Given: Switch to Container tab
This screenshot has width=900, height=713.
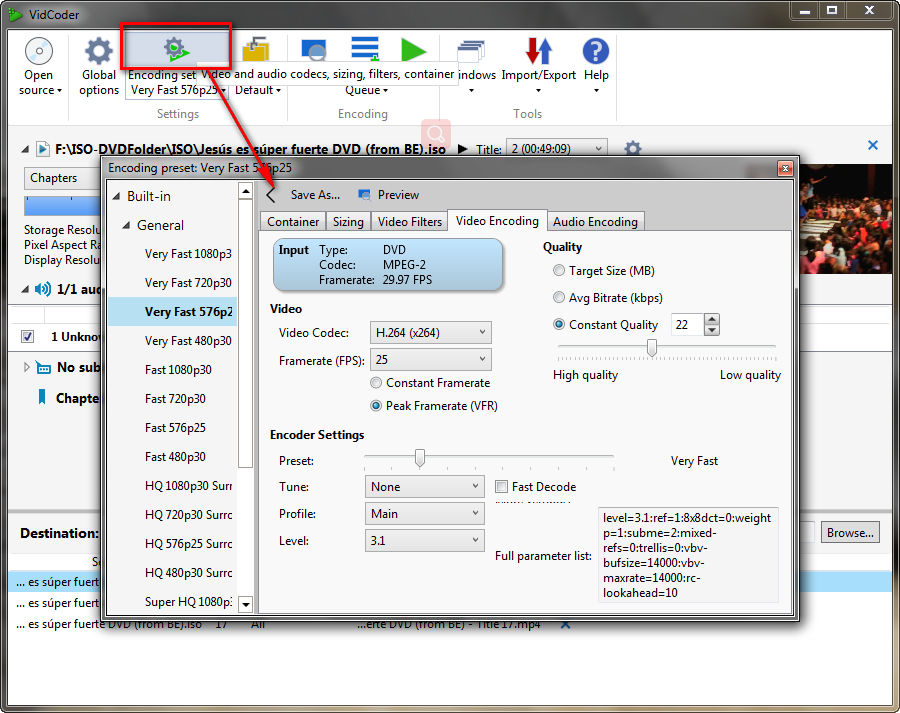Looking at the screenshot, I should [293, 222].
